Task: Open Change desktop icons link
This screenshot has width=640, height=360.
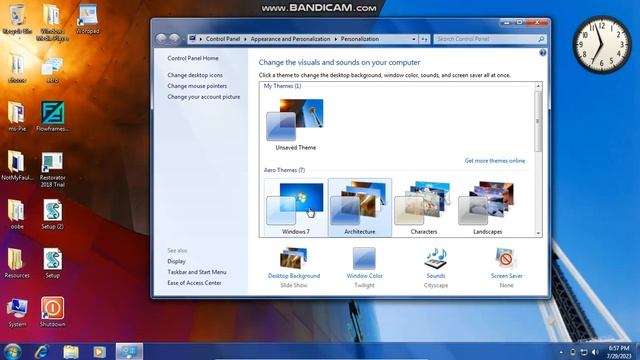Action: [195, 75]
